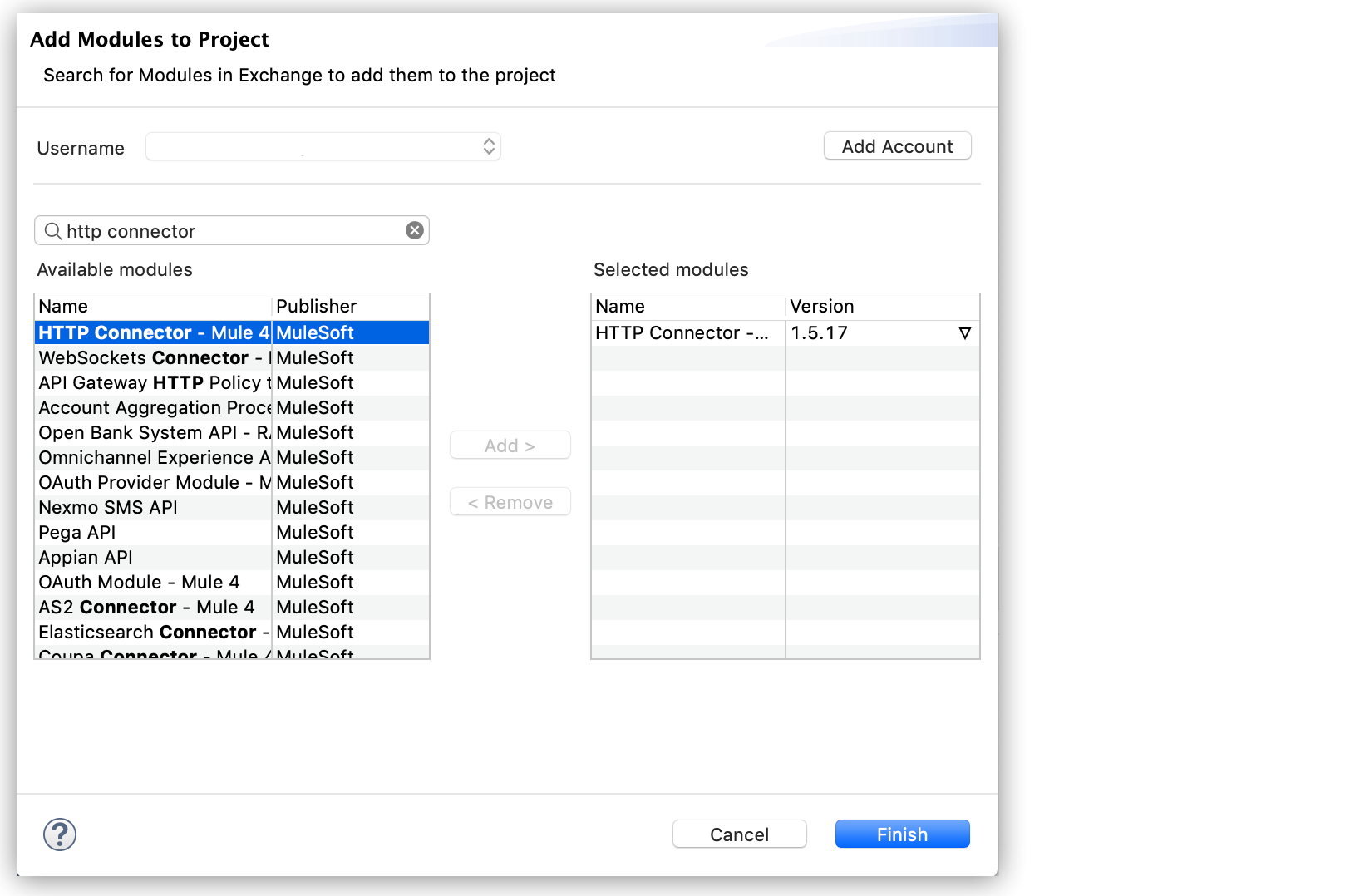Open the version dropdown for HTTP Connector
Screen dimensions: 1345x896
[x=964, y=333]
